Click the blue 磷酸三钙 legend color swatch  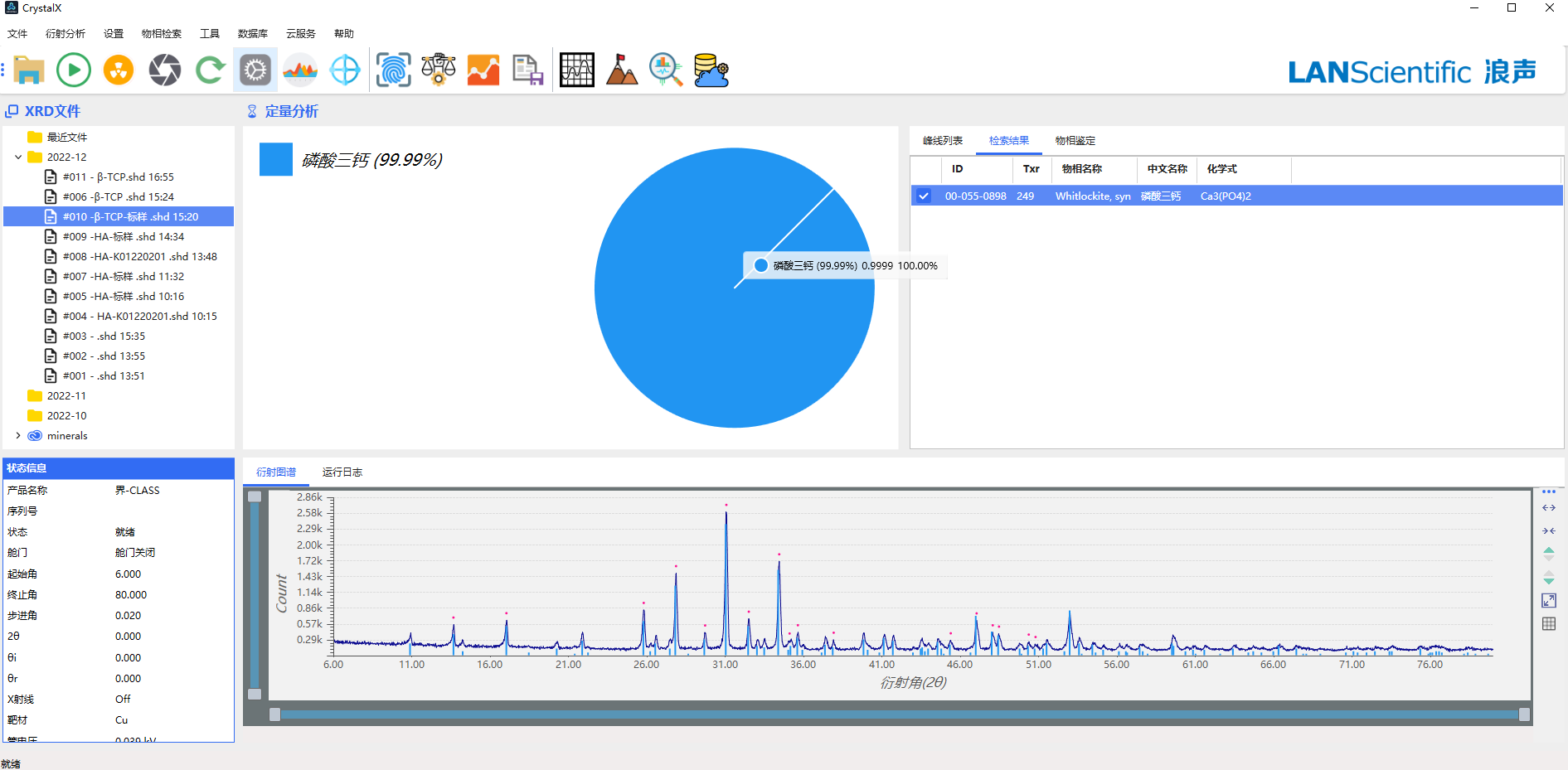pos(276,159)
